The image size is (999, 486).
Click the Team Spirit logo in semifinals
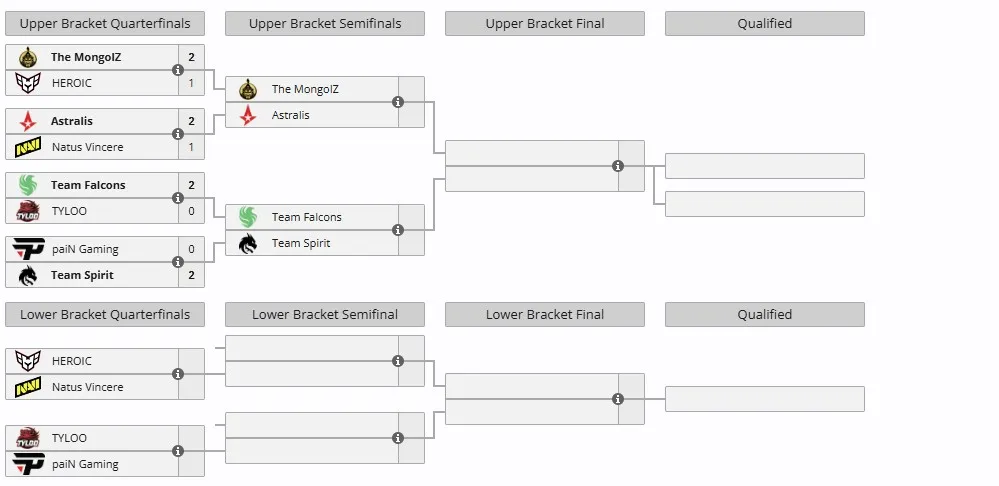click(248, 243)
